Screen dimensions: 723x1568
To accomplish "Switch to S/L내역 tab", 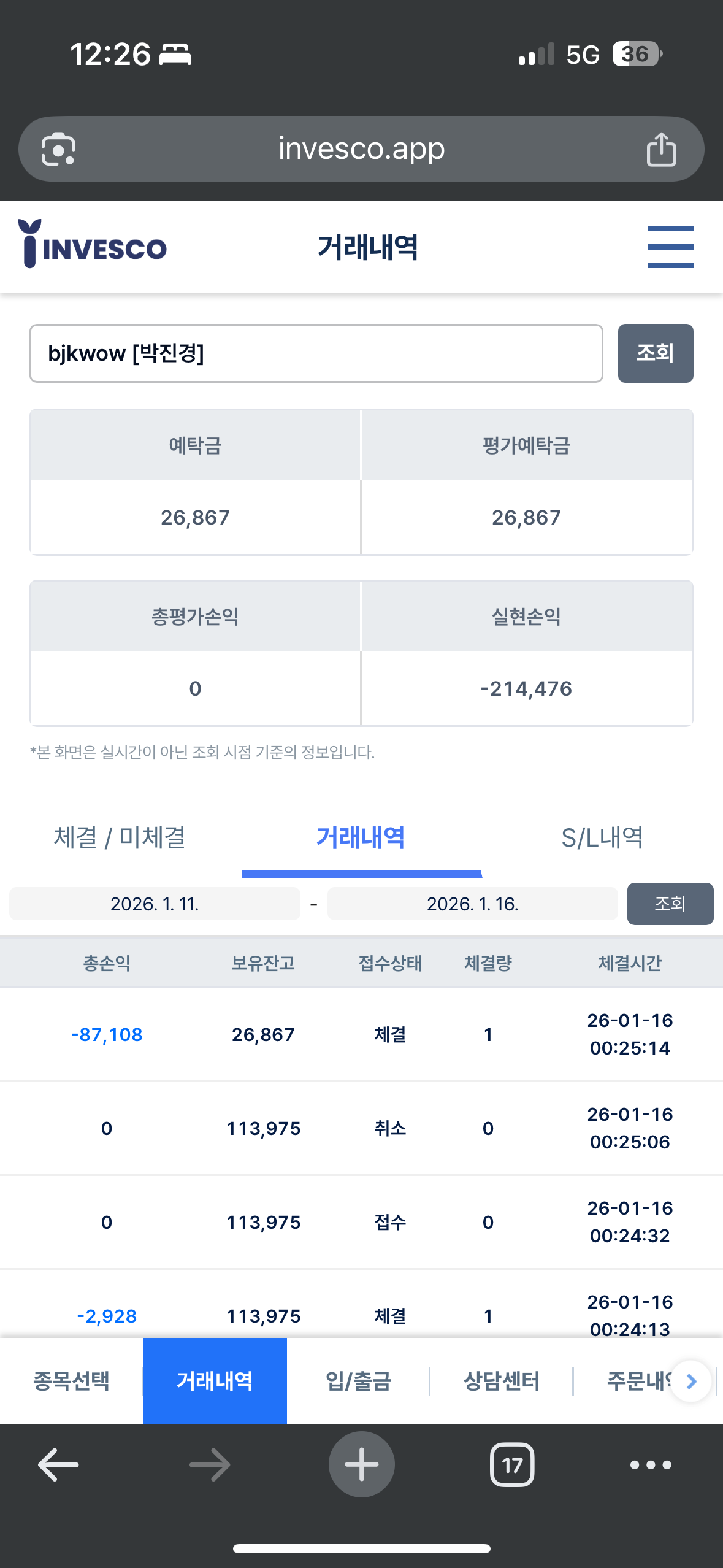I will click(602, 837).
